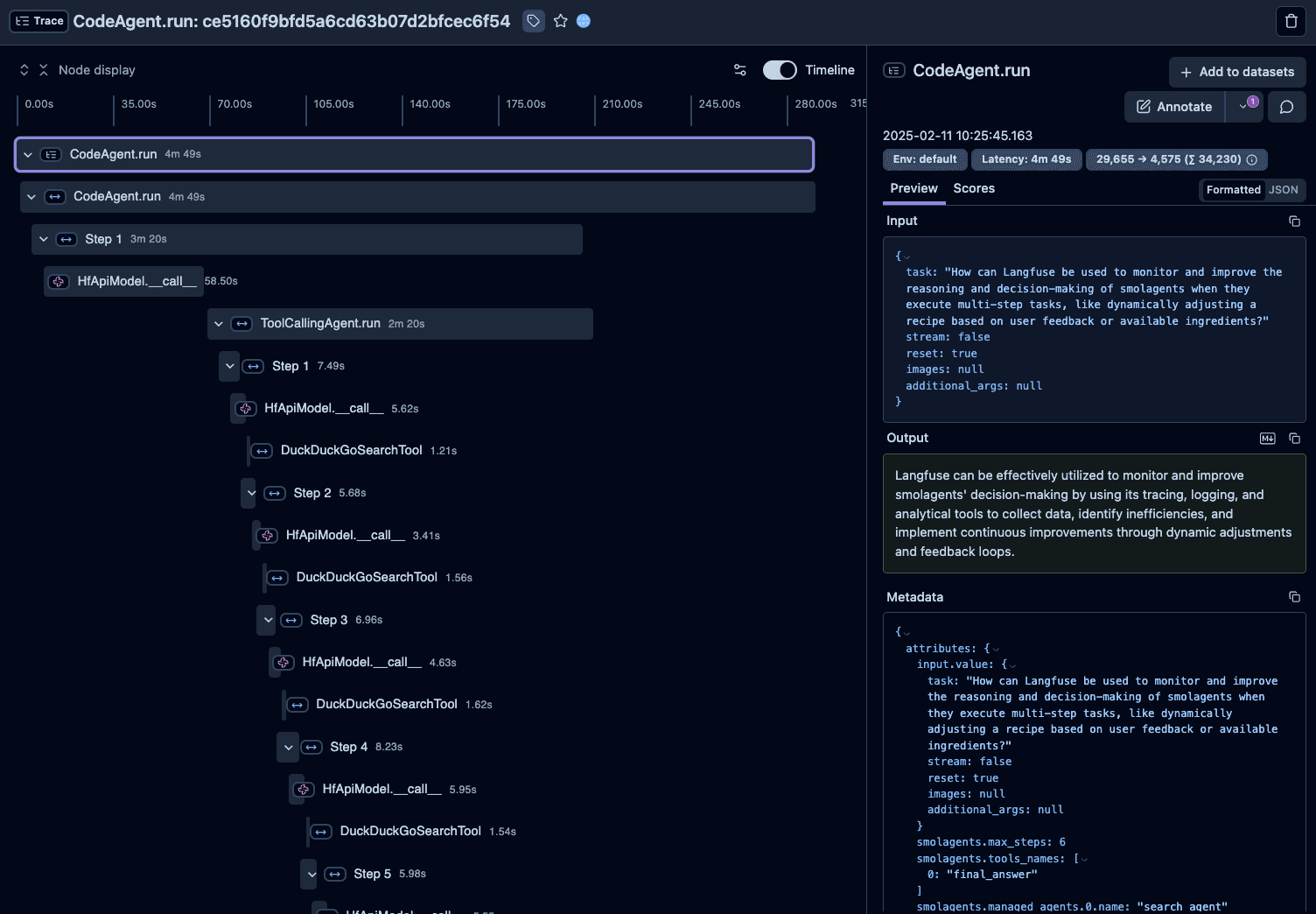Click the Annotate button

1173,106
